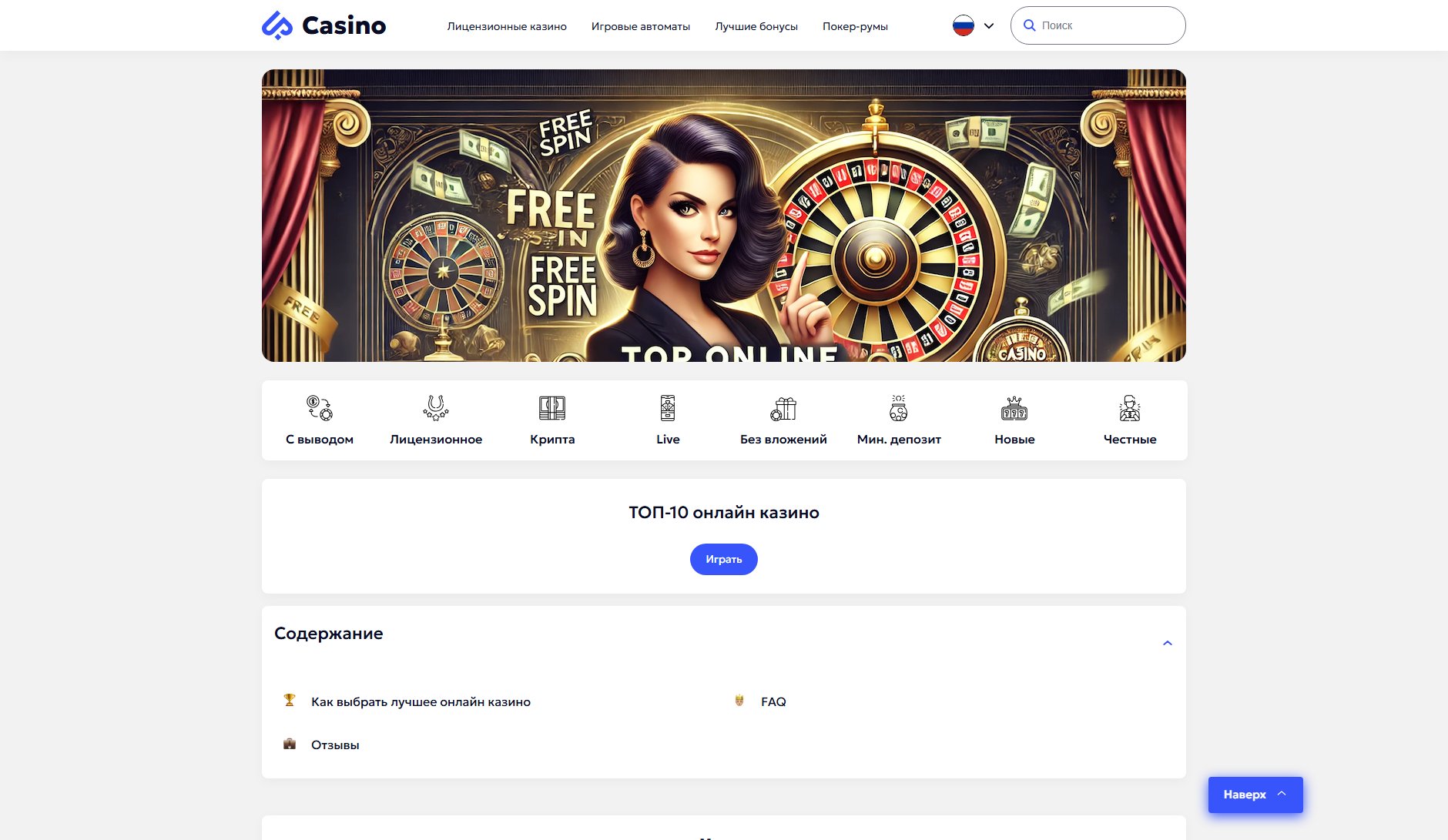Open the "Лицензионные казино" menu item
This screenshot has width=1448, height=840.
pos(507,26)
